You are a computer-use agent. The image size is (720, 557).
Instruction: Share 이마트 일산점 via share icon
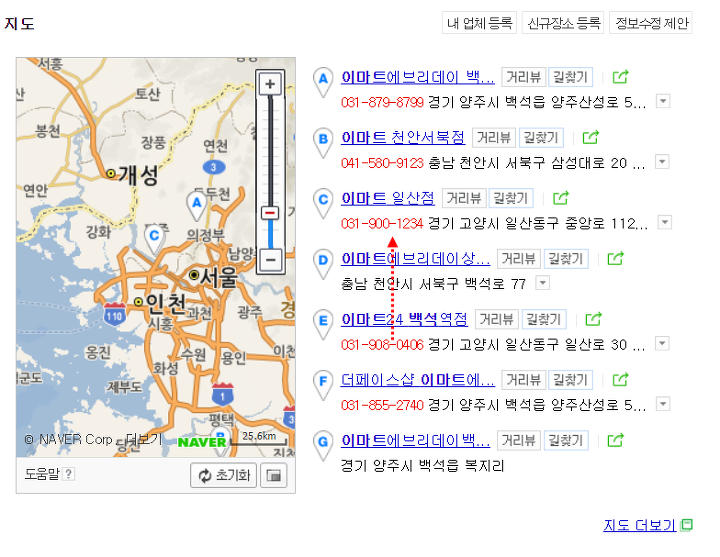[561, 198]
